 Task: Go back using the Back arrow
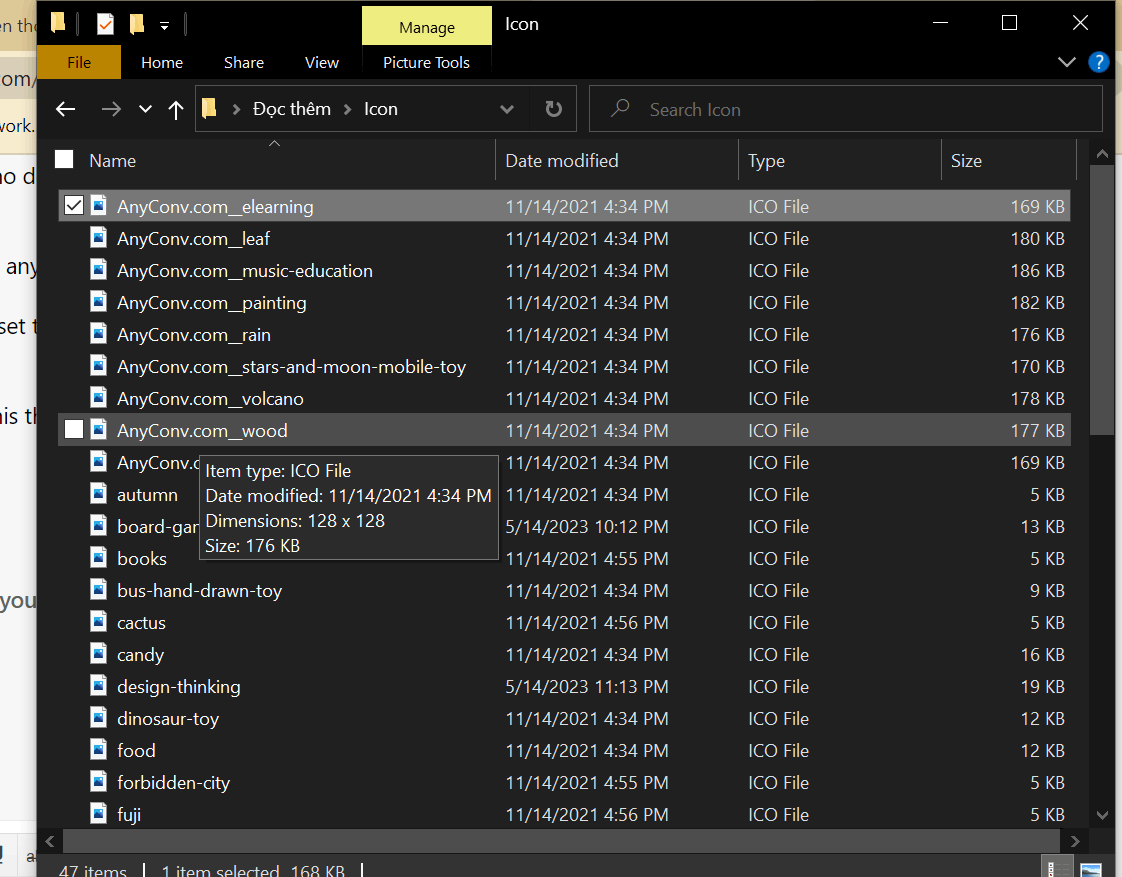click(x=66, y=109)
